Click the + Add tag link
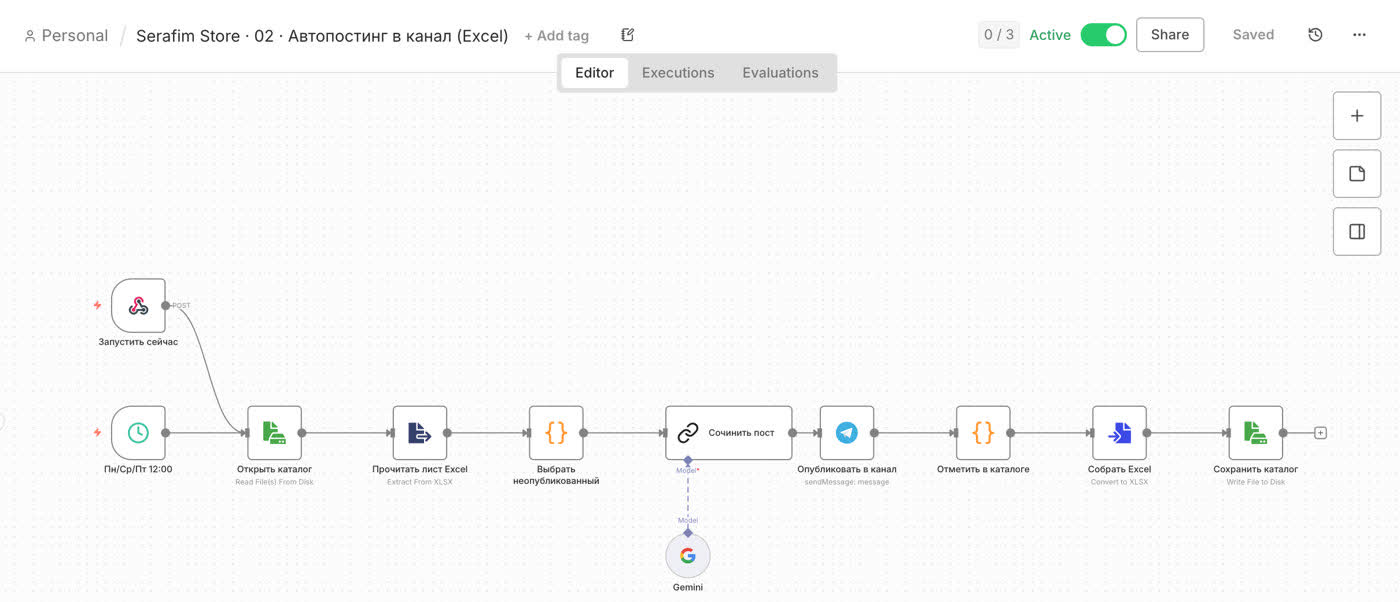This screenshot has height=602, width=1400. coord(557,36)
